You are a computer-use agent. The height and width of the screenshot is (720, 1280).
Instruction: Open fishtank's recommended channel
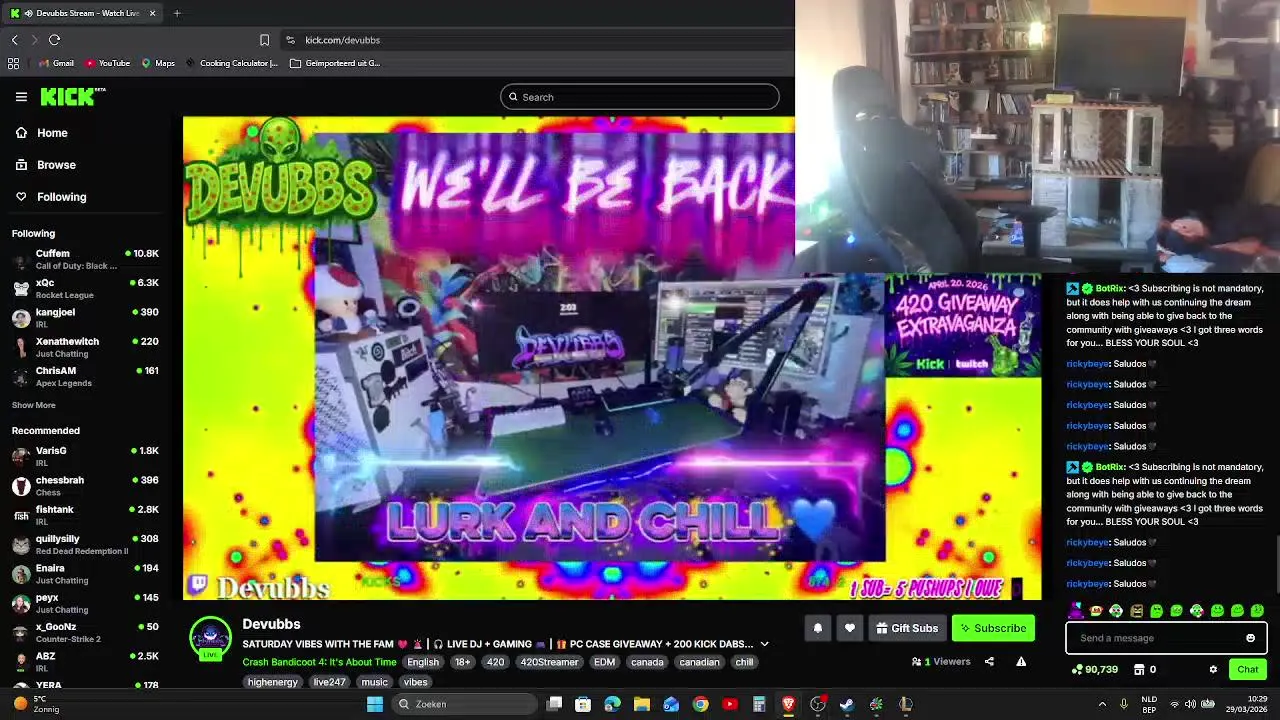pos(85,515)
